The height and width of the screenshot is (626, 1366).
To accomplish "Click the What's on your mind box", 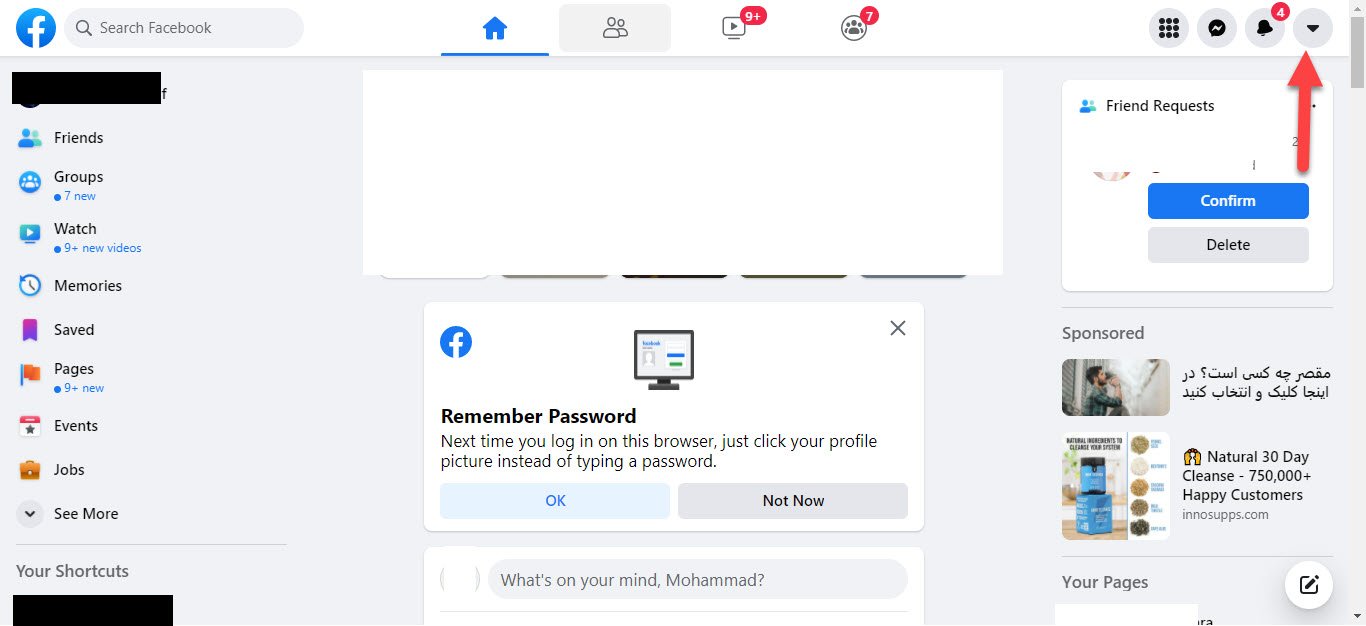I will click(697, 580).
